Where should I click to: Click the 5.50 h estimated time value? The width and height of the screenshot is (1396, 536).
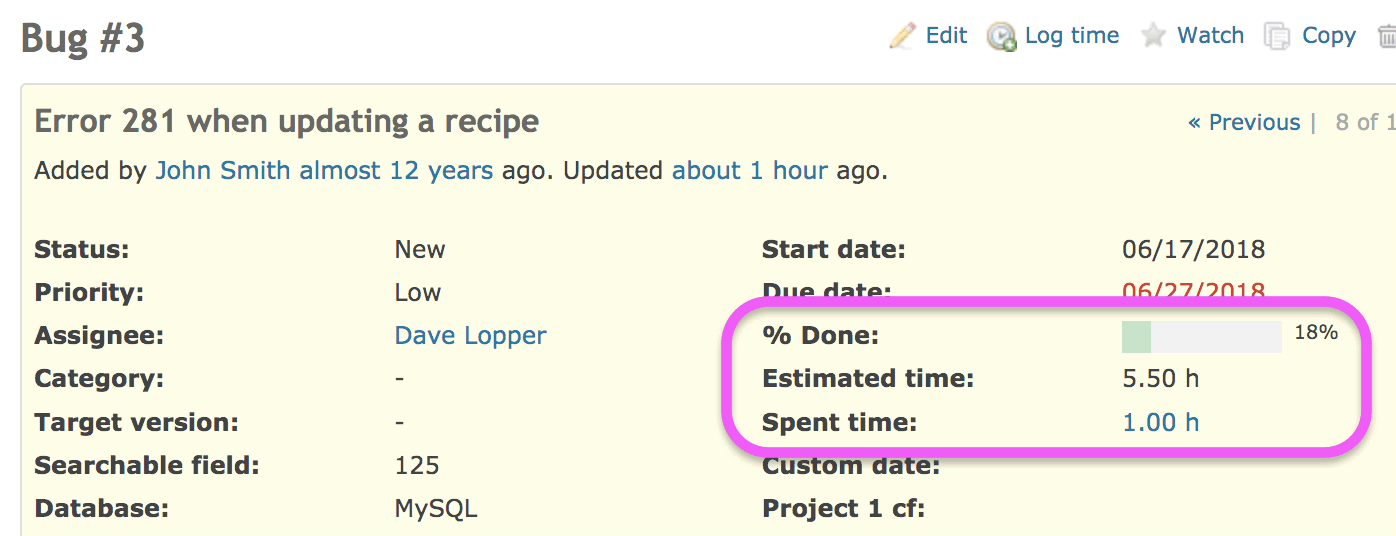[1160, 379]
